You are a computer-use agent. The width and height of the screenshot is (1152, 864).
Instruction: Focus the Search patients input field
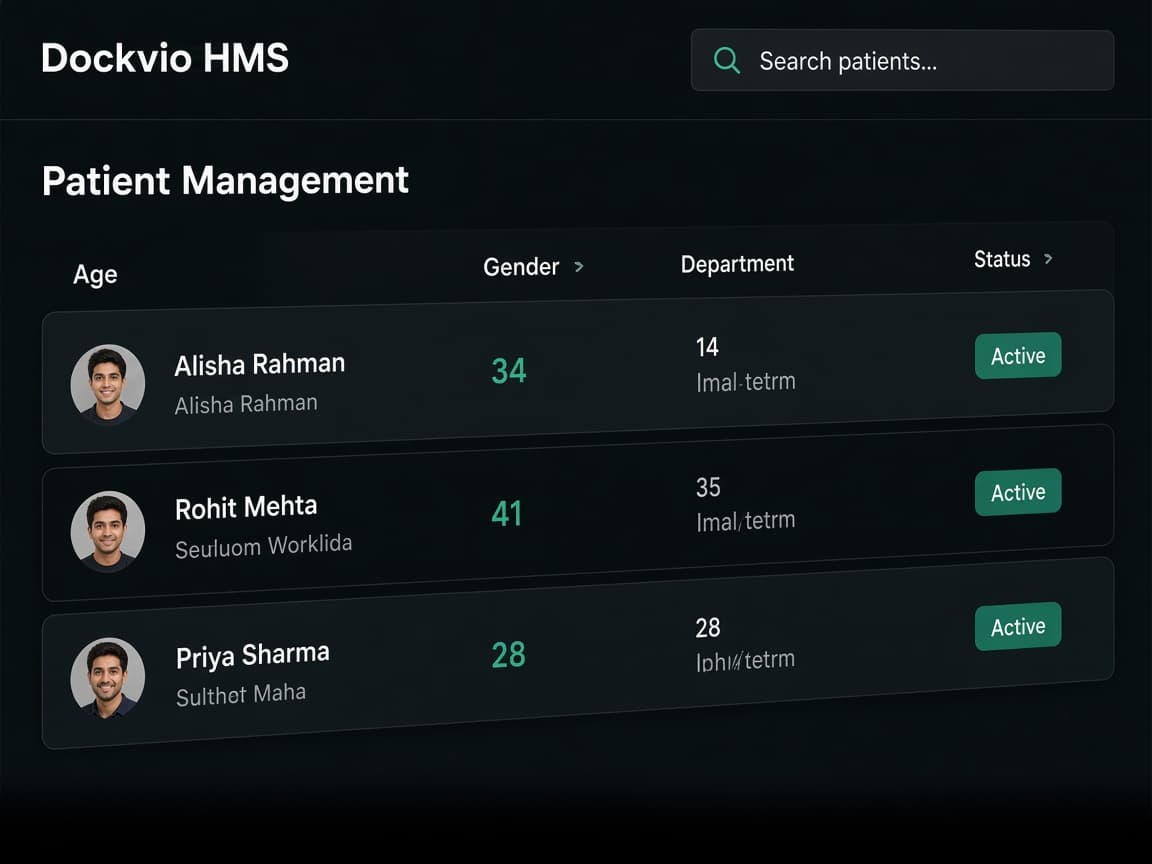pos(902,60)
